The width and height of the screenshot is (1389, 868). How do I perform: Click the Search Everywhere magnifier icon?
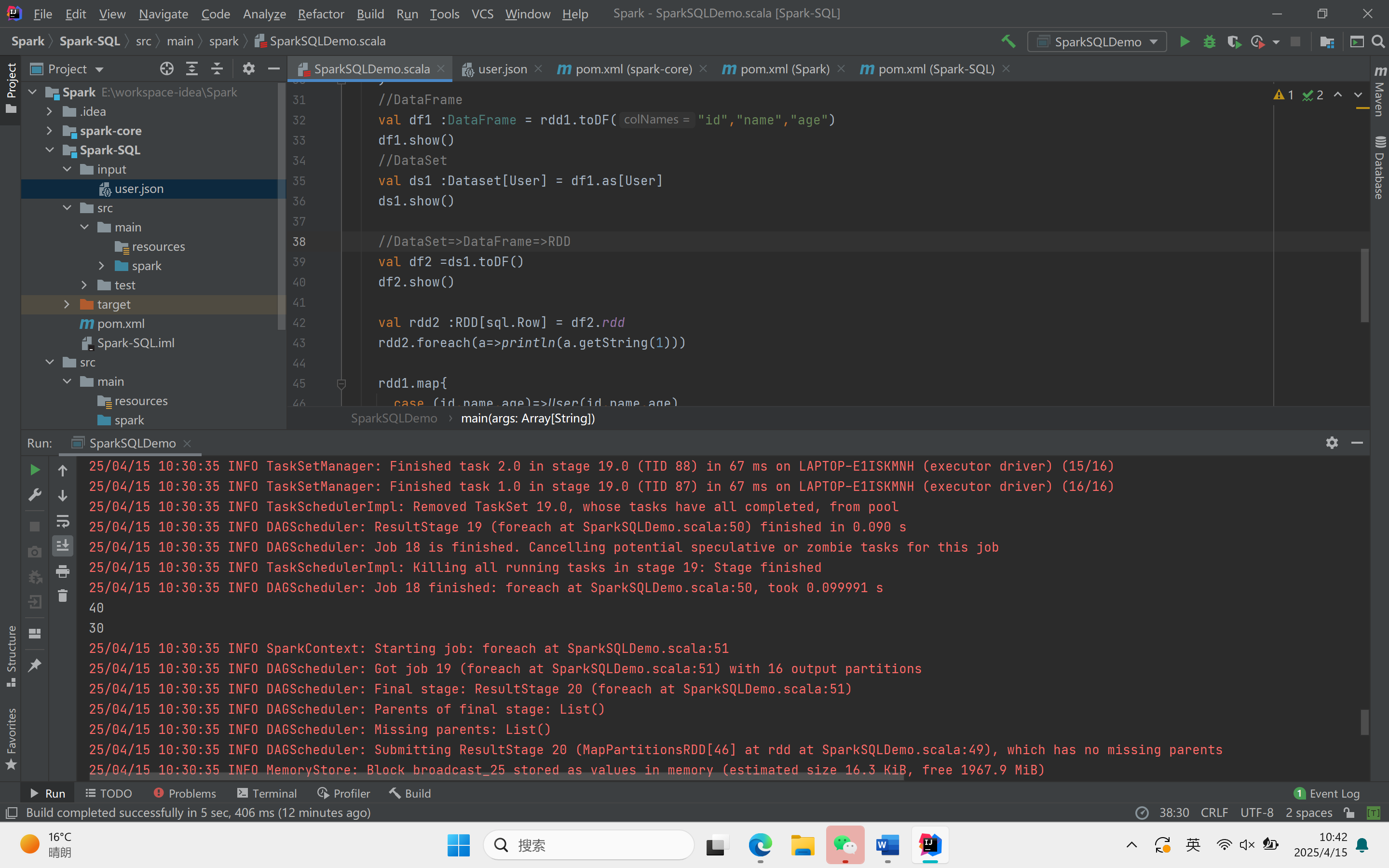click(x=1378, y=41)
